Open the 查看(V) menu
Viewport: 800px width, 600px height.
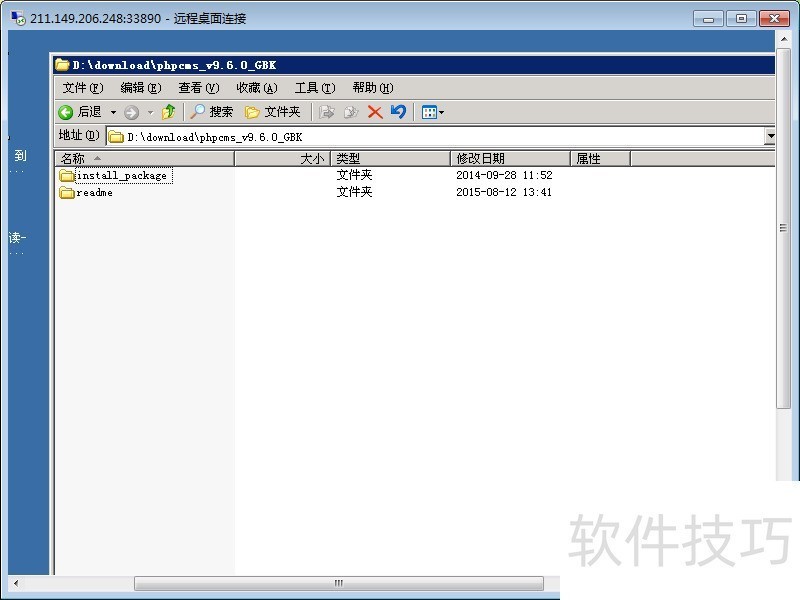click(198, 88)
